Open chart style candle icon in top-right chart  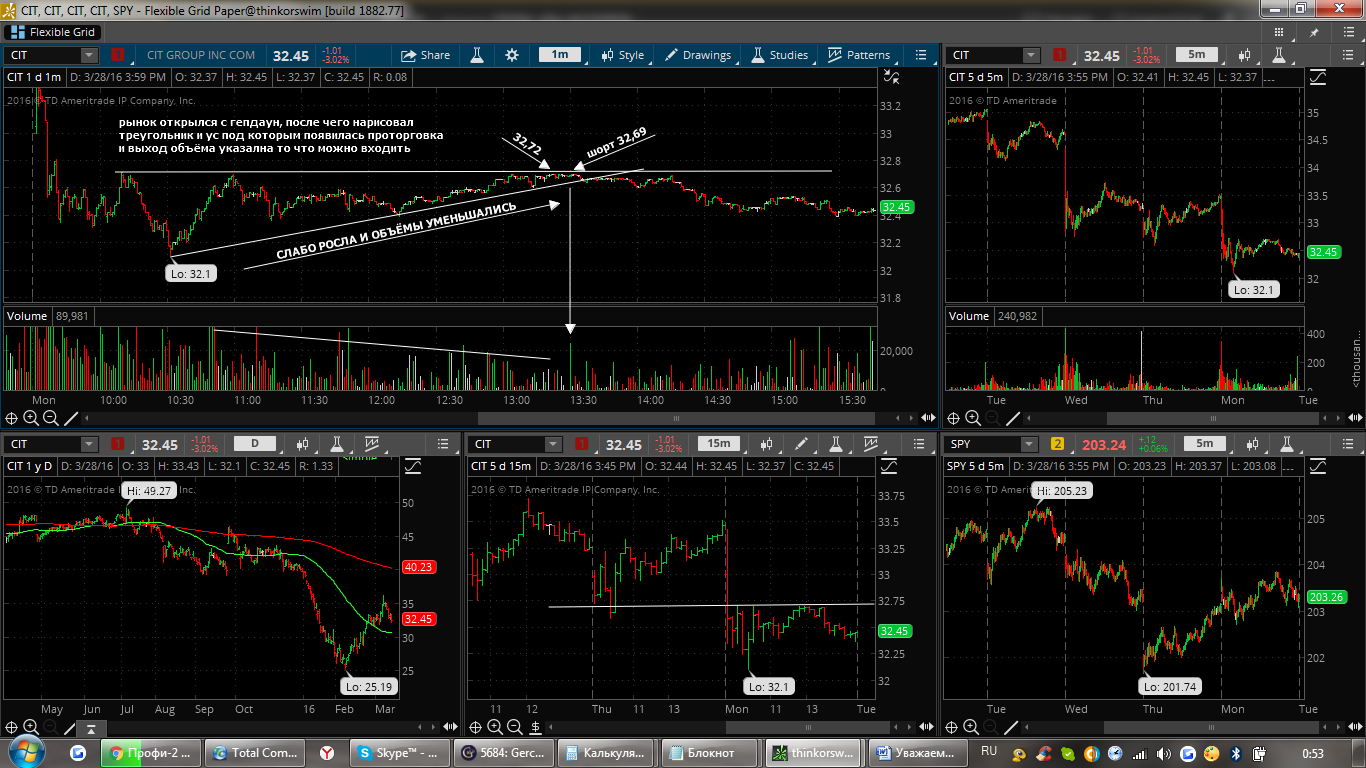[1245, 55]
